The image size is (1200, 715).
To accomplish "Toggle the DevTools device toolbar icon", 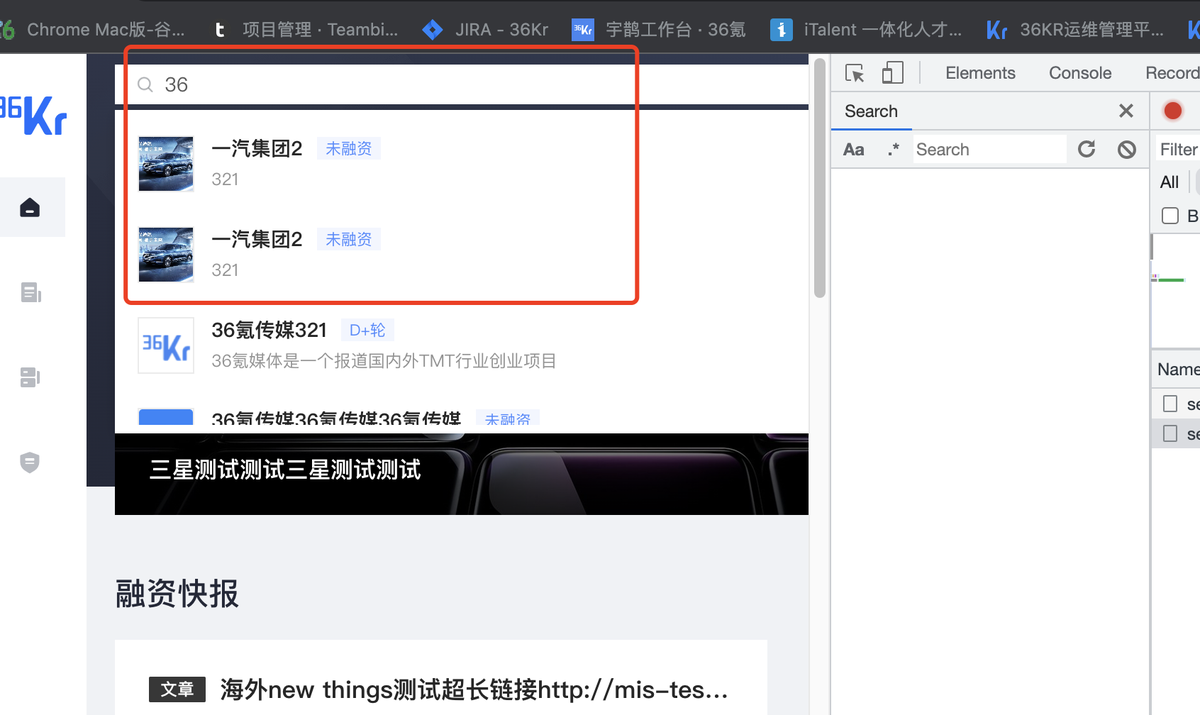I will click(892, 73).
